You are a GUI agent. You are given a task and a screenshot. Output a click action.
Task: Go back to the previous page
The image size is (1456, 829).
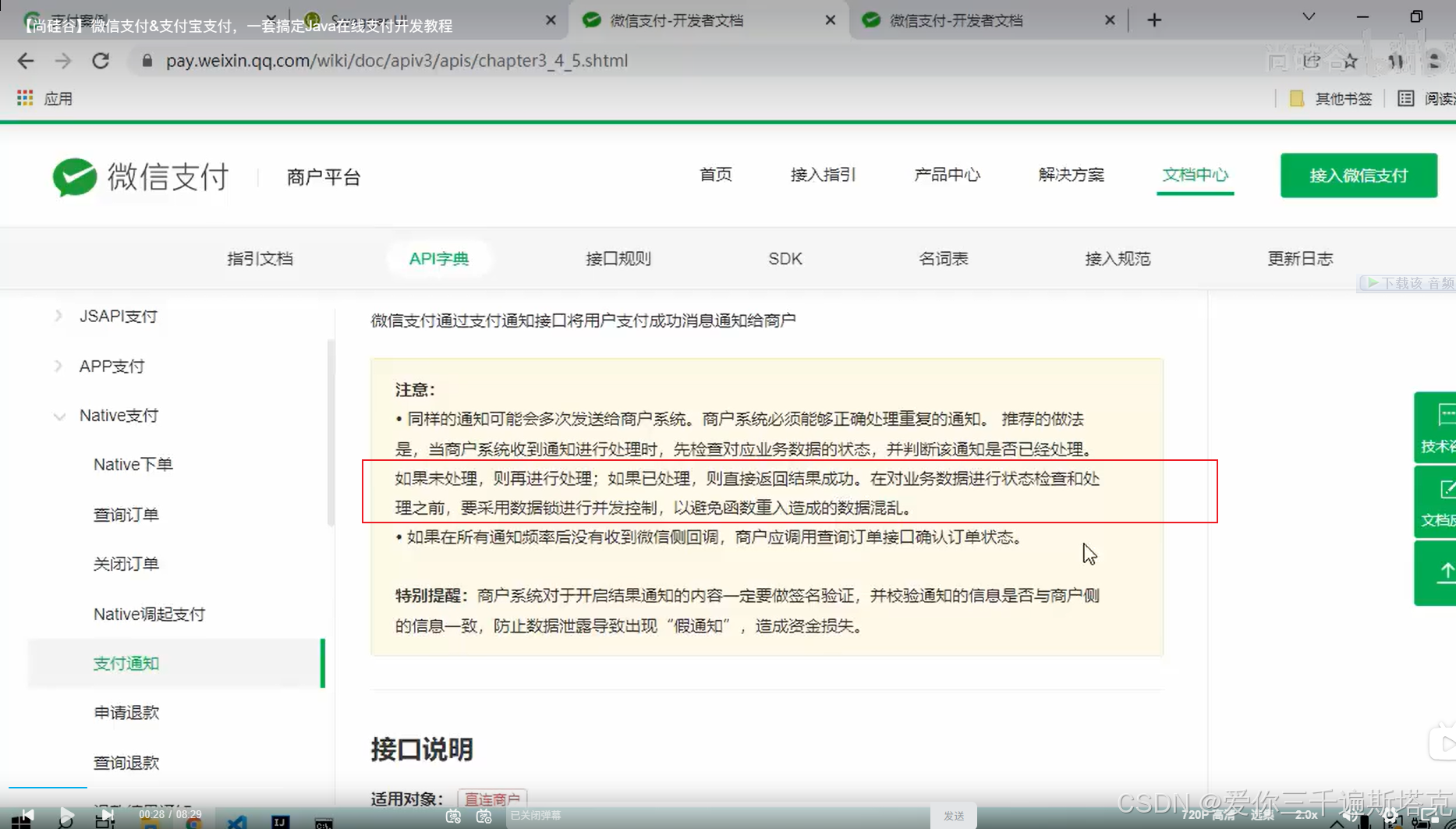tap(25, 61)
